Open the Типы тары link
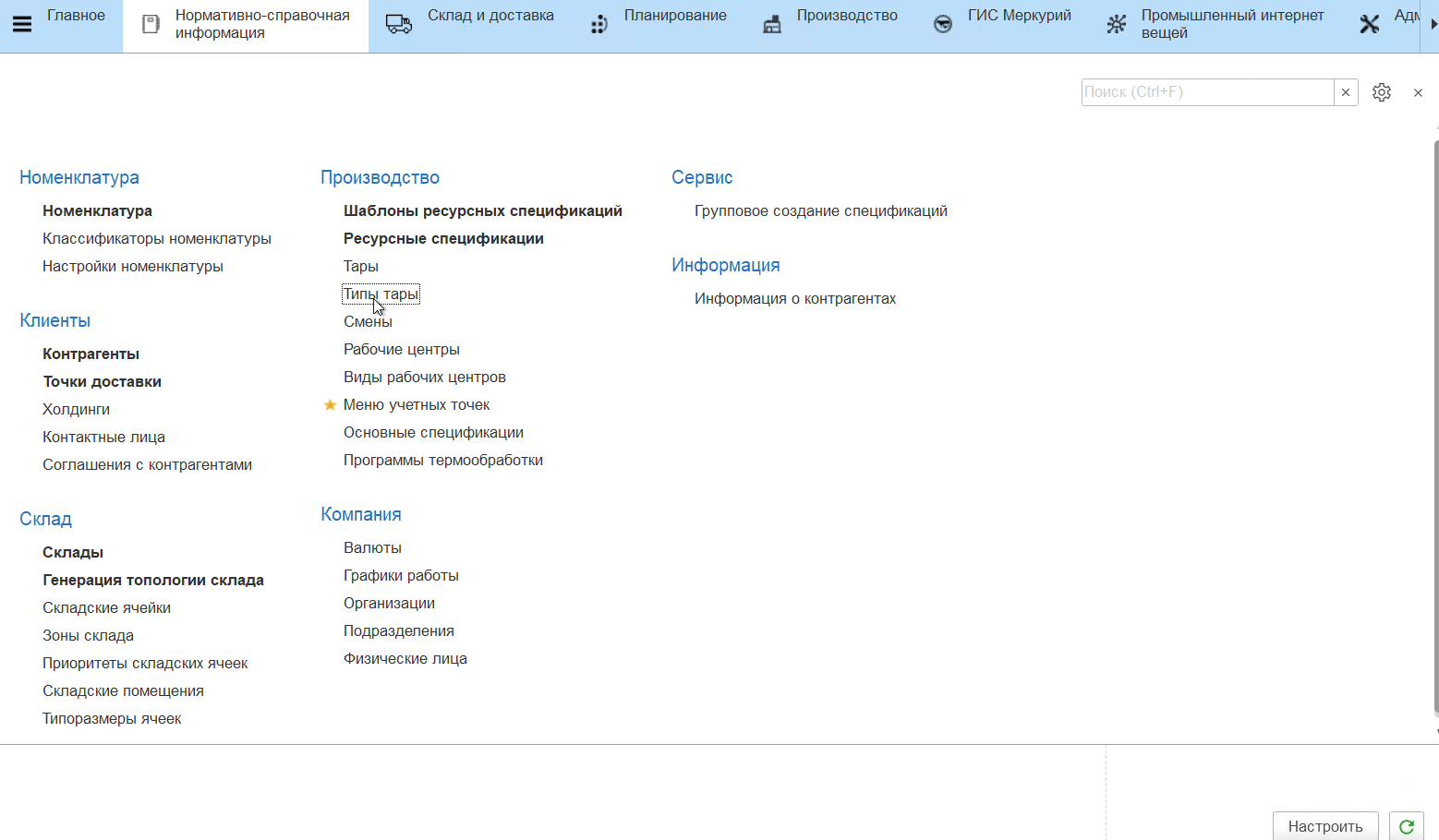Viewport: 1439px width, 840px height. 381,294
